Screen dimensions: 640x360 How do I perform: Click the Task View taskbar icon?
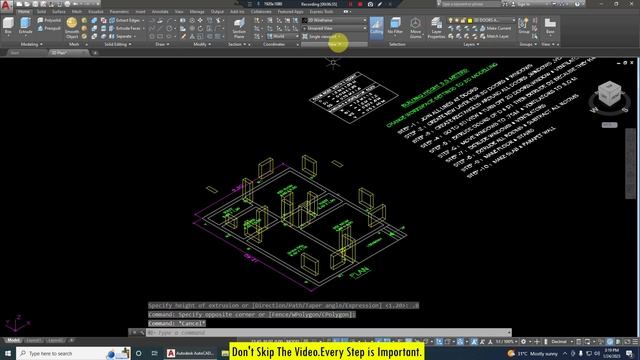pos(155,353)
